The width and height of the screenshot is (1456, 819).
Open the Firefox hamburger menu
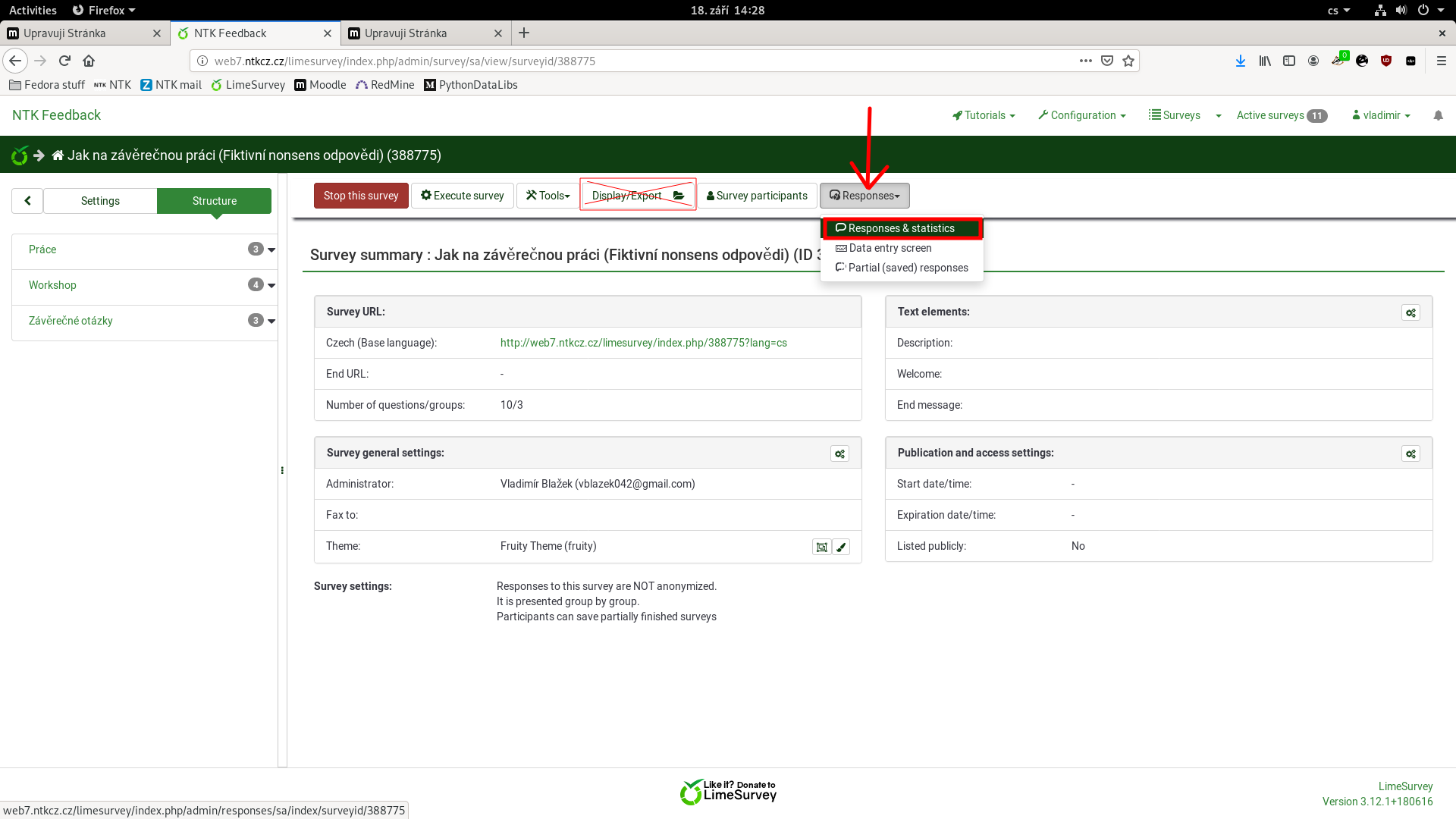[1441, 61]
